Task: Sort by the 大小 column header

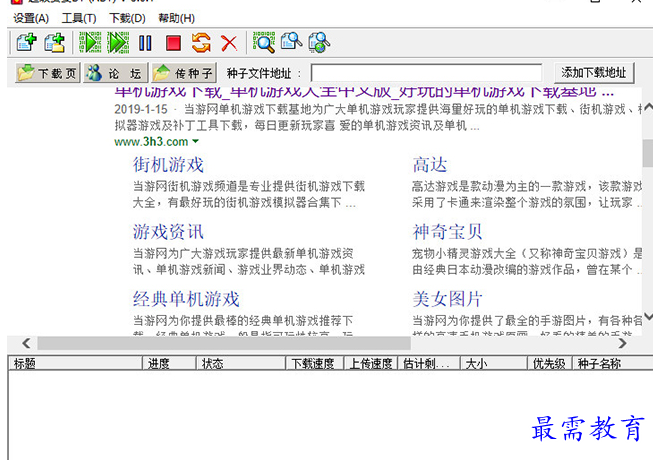Action: (494, 363)
